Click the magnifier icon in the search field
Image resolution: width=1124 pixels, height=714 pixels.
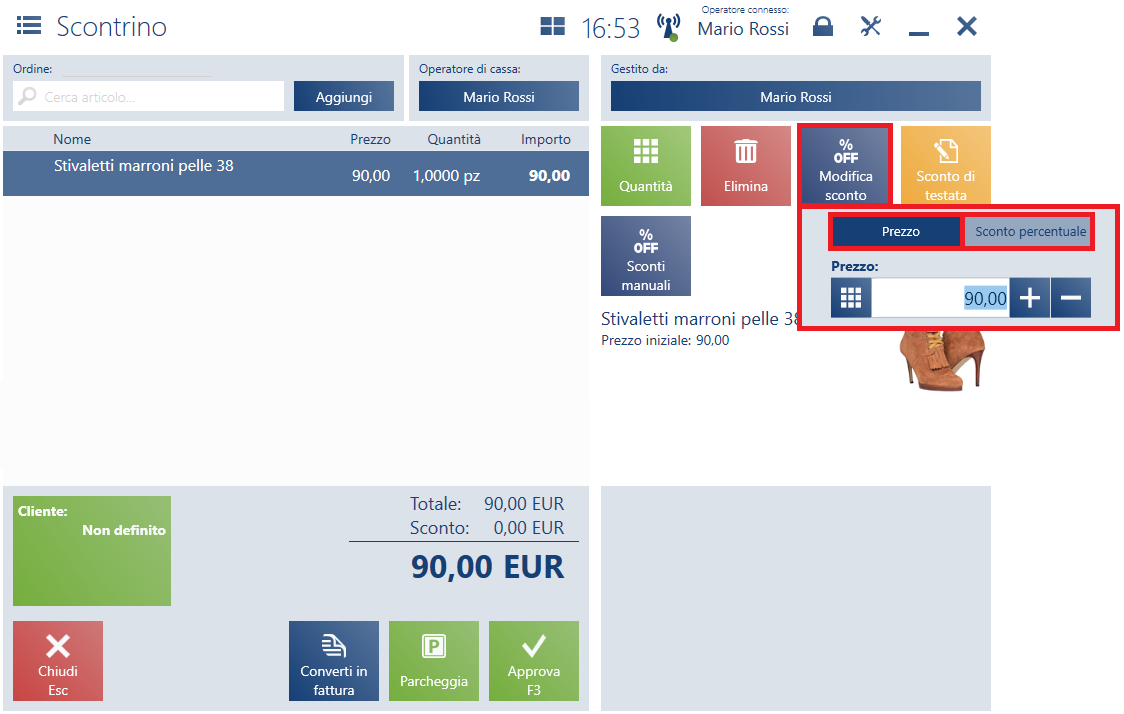coord(27,96)
